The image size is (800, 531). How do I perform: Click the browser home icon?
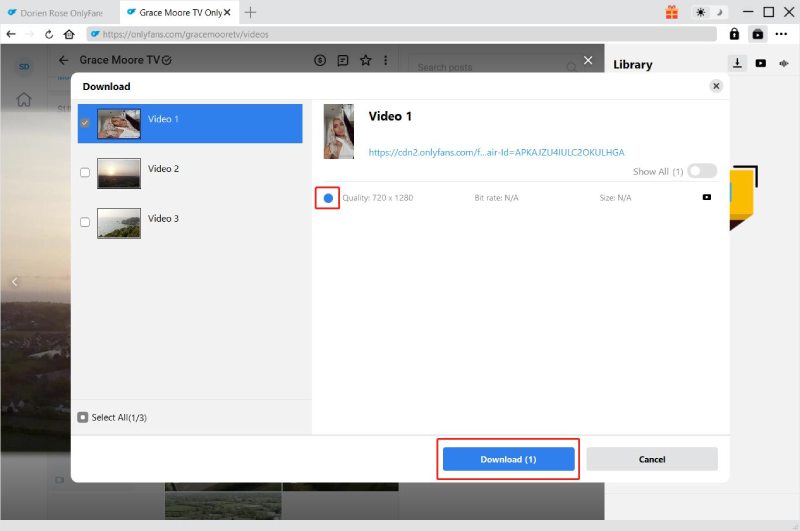coord(69,34)
